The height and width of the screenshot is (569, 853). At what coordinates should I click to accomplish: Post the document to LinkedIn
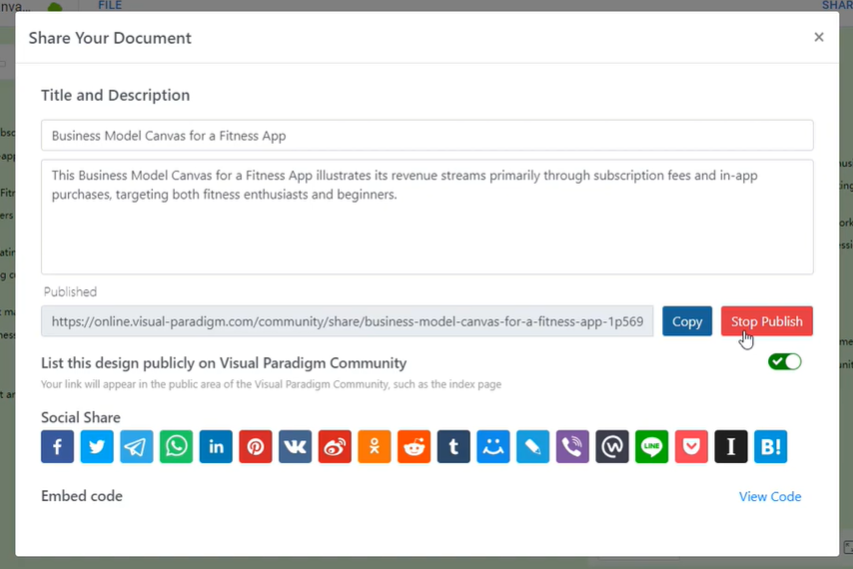pos(216,446)
